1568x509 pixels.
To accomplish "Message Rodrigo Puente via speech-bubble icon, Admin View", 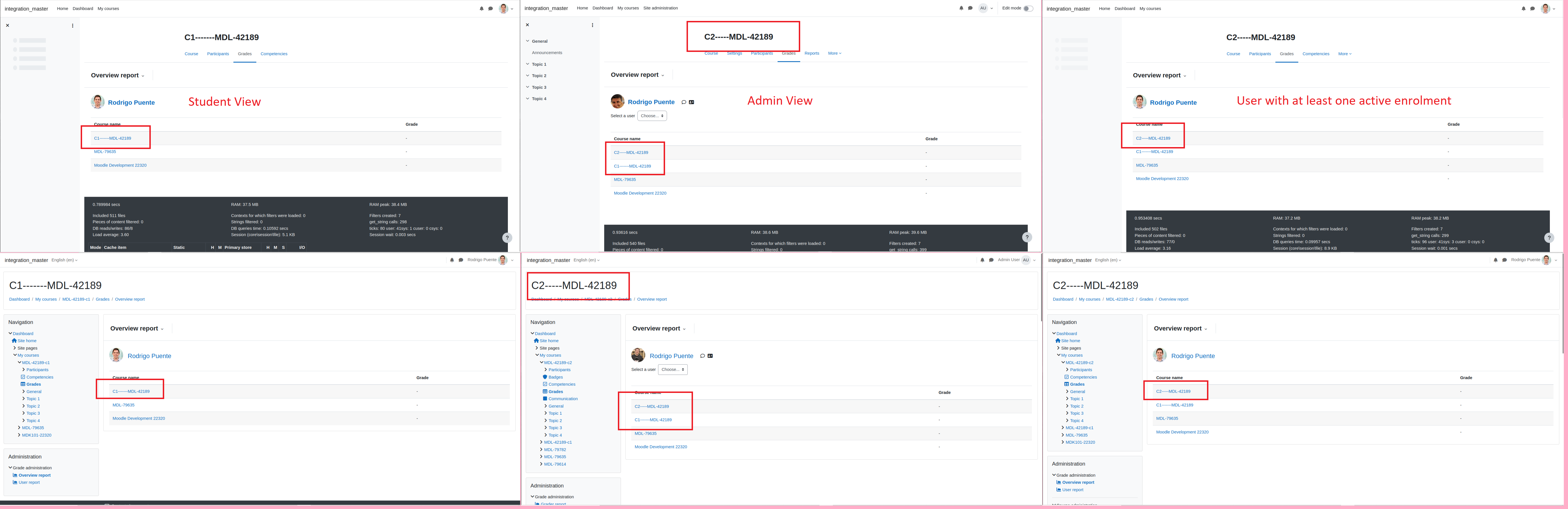I will 683,102.
